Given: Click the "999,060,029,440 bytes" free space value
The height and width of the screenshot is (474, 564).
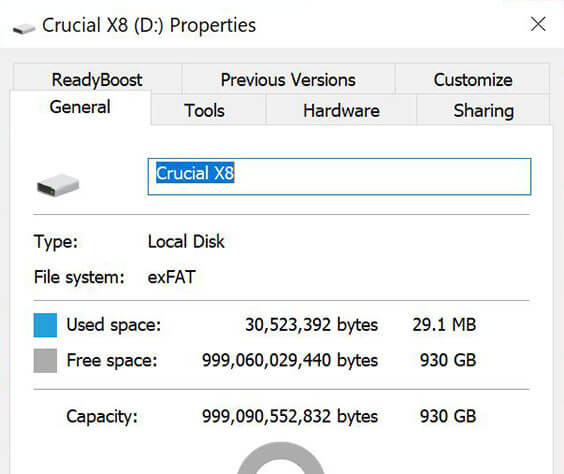Looking at the screenshot, I should [x=290, y=360].
